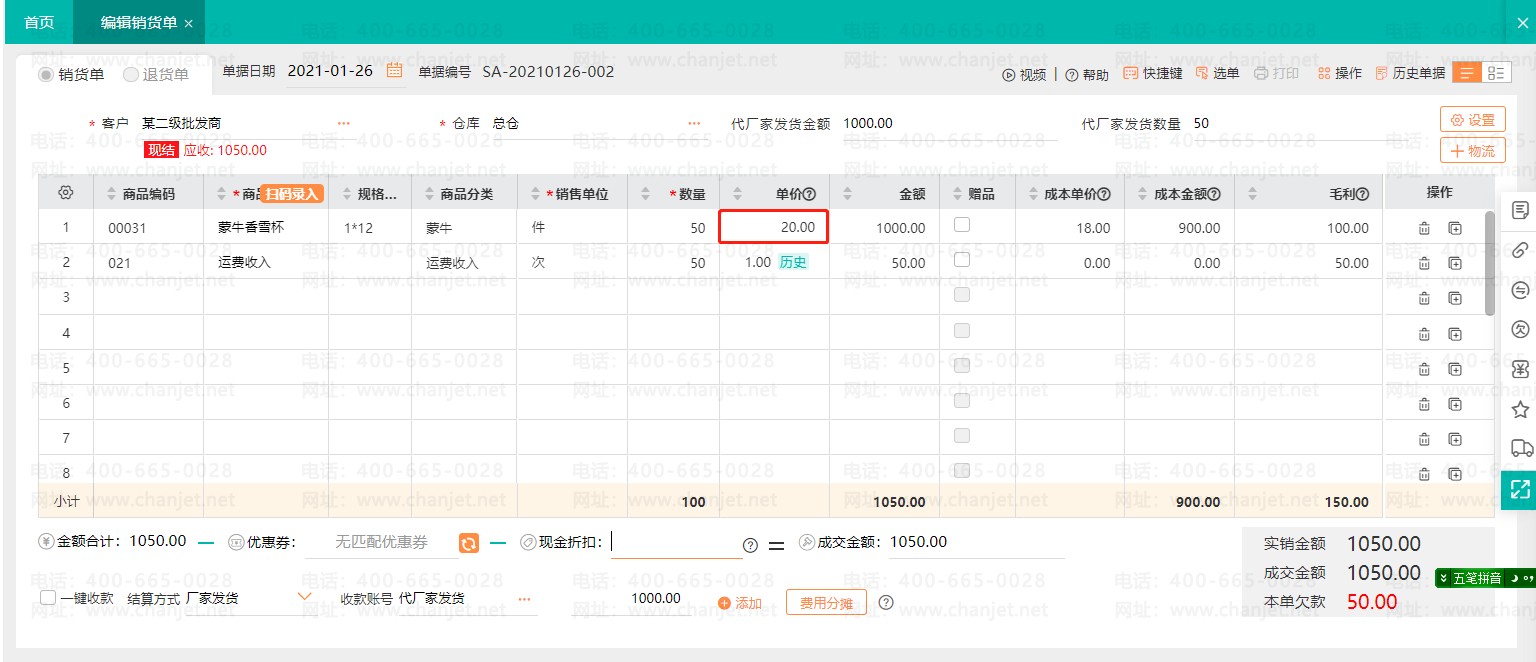
Task: Switch to the 首页 tab
Action: 39,22
